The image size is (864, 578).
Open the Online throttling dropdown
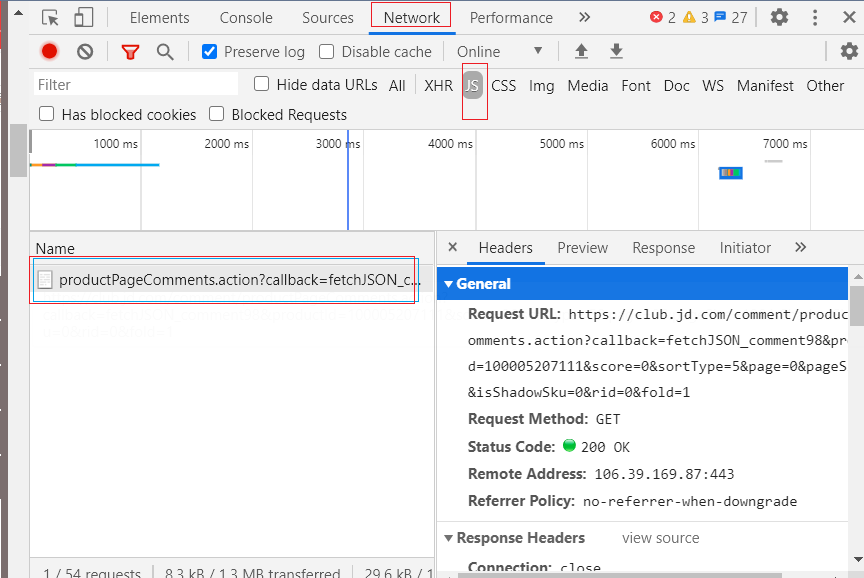[x=500, y=52]
